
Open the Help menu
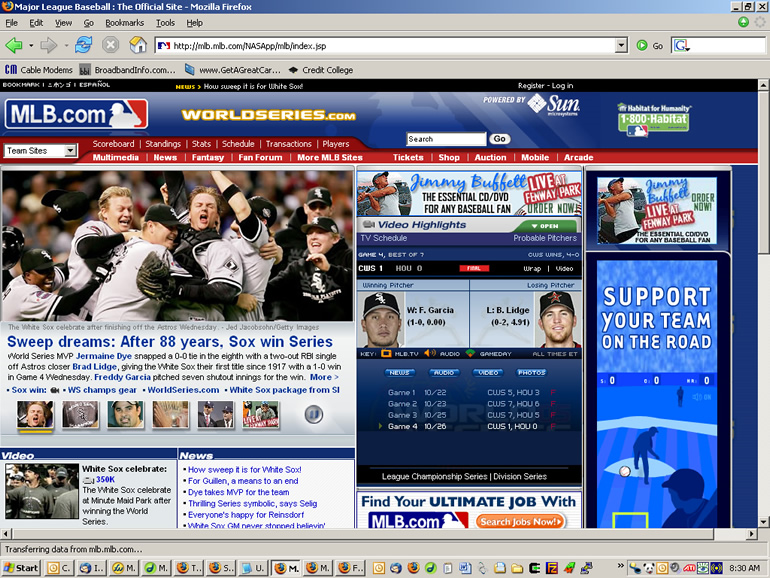click(194, 23)
